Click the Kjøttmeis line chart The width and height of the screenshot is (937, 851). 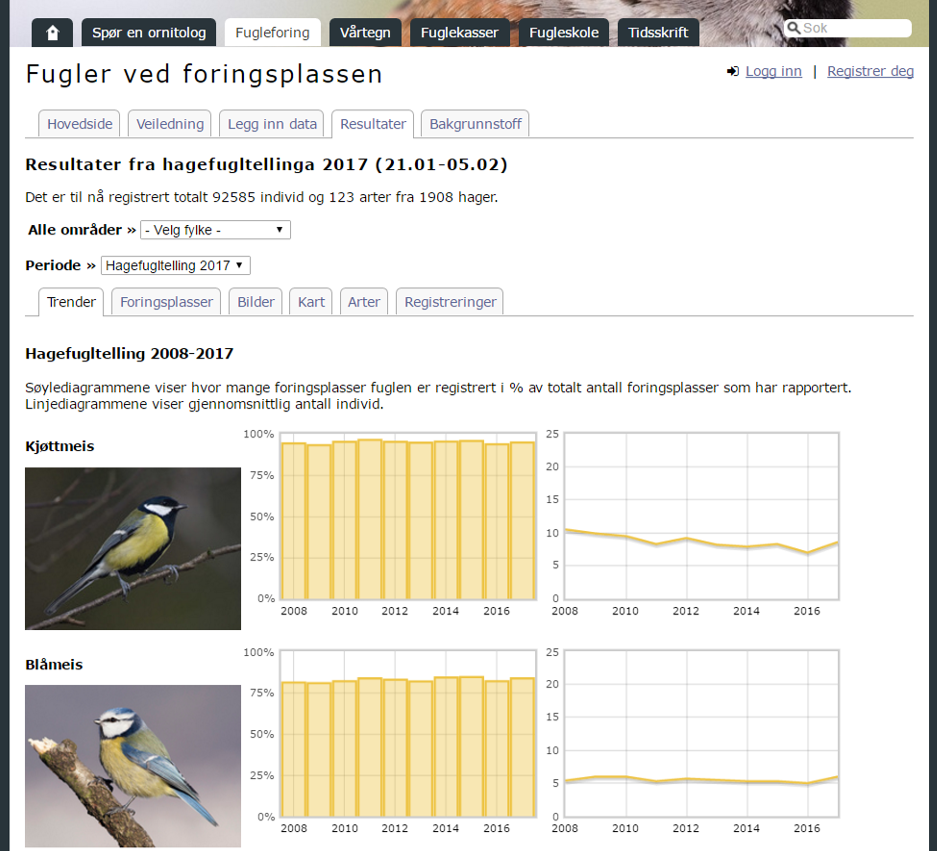(x=702, y=516)
